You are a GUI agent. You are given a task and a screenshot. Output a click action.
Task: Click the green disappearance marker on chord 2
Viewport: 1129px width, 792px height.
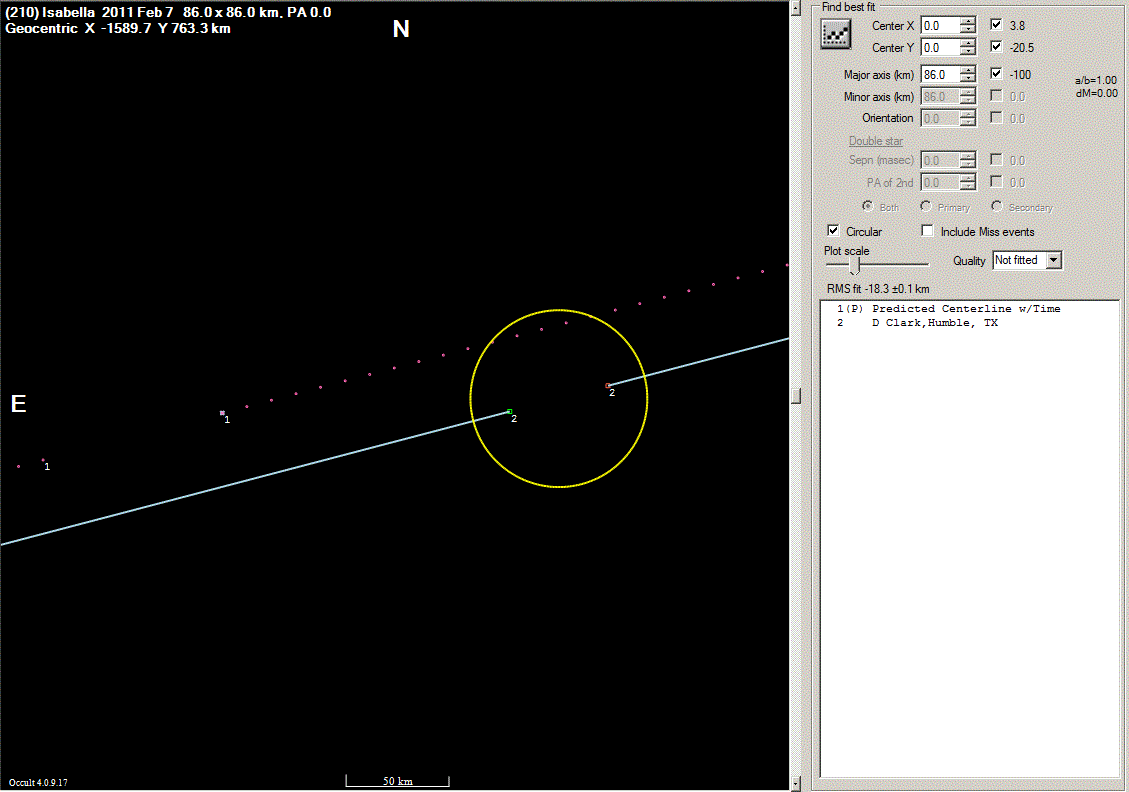(x=510, y=412)
